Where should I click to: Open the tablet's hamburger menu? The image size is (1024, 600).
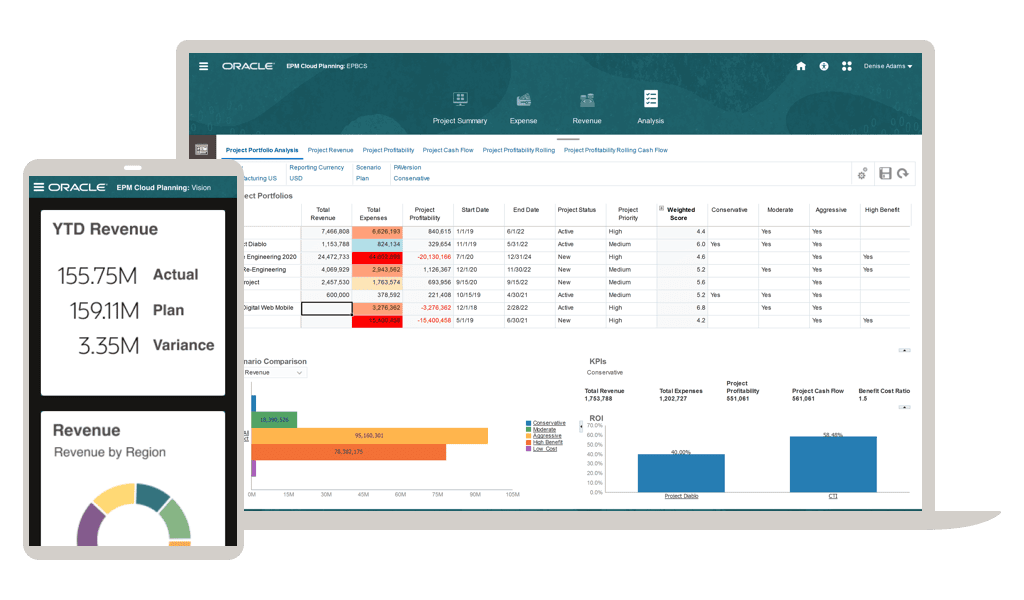(x=39, y=187)
